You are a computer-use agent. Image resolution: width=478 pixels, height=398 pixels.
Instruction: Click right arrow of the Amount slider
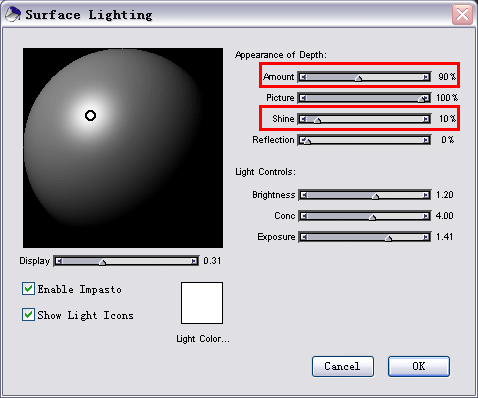[x=426, y=77]
